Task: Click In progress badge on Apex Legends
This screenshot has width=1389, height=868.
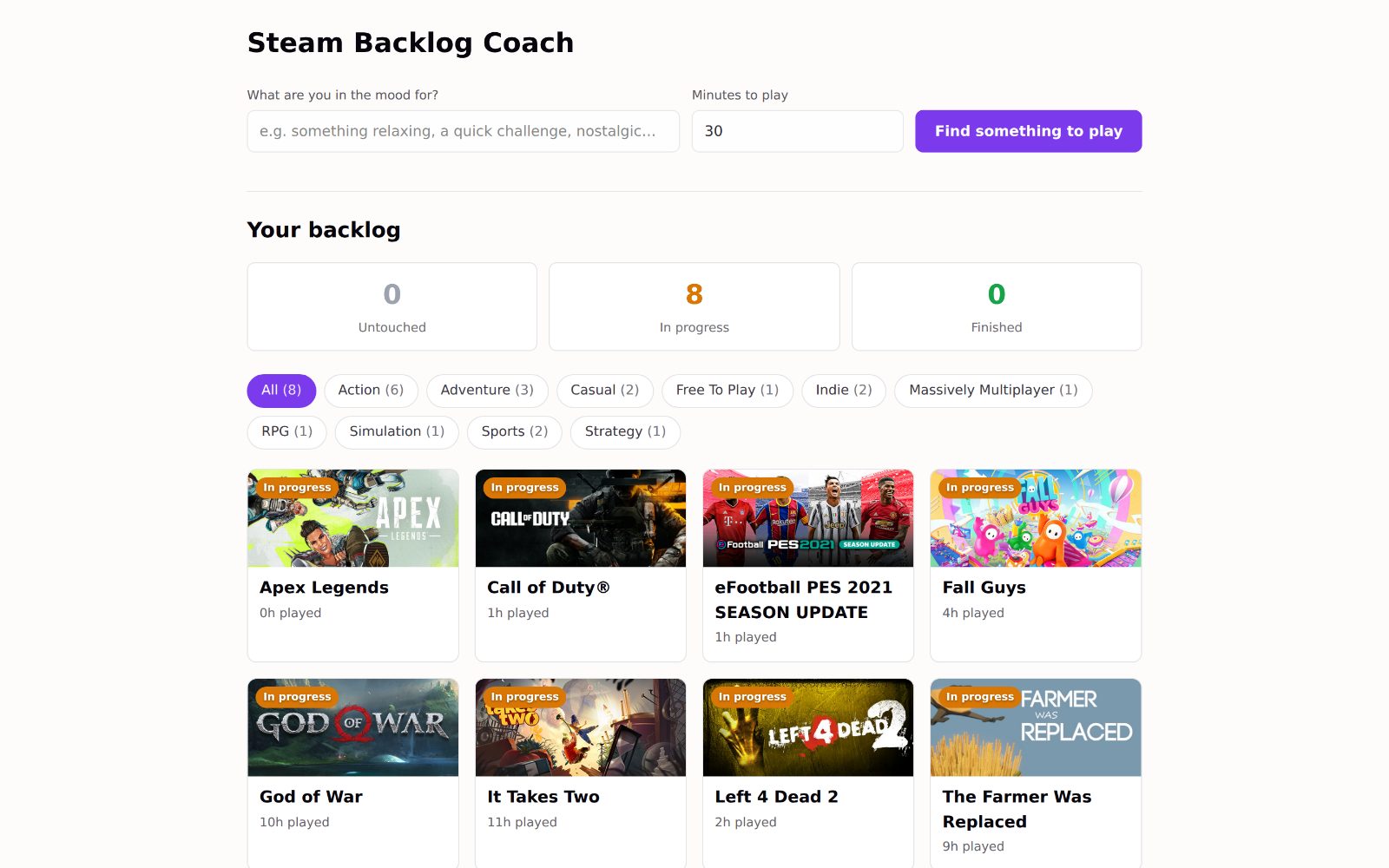Action: pos(297,488)
